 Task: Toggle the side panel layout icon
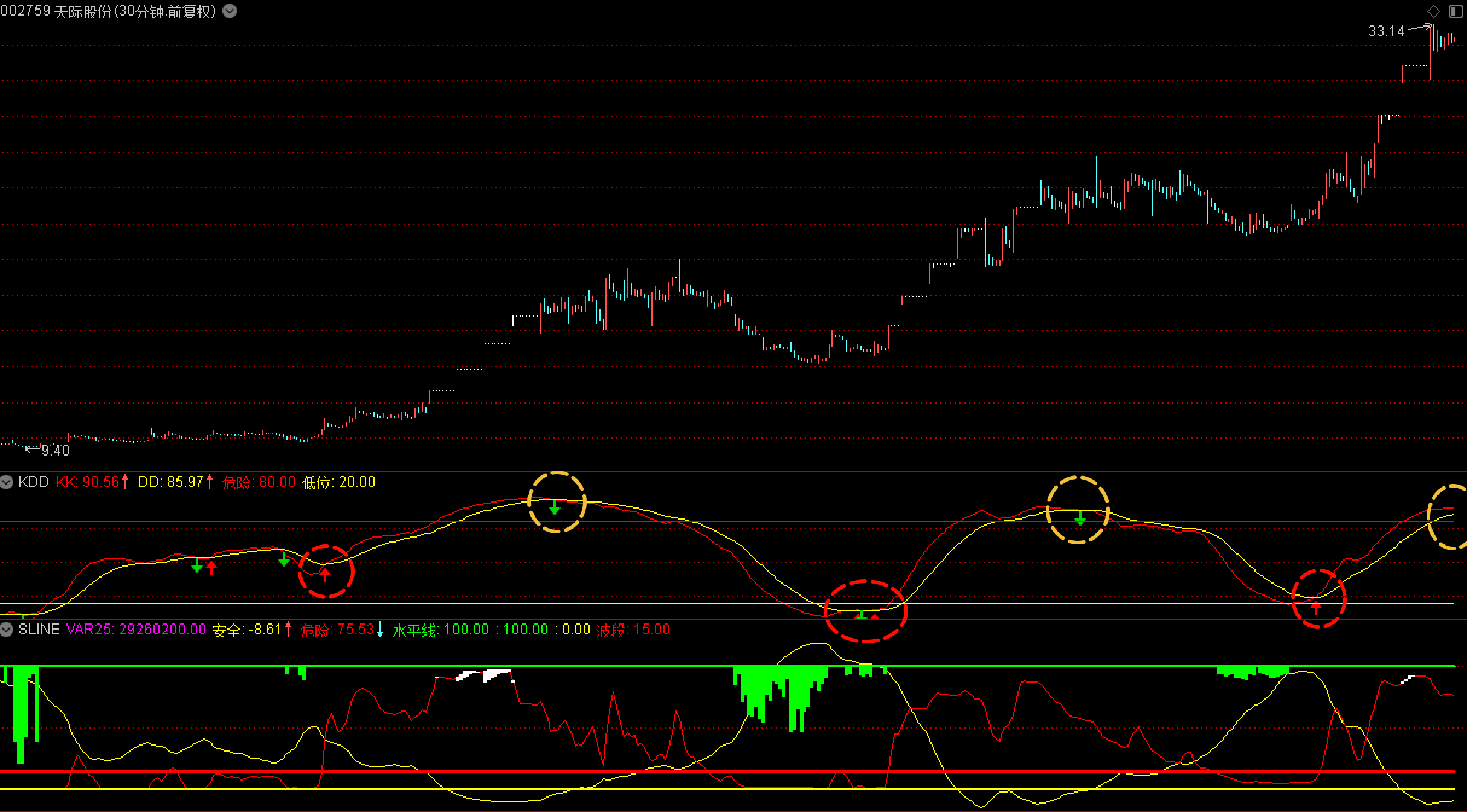[1456, 11]
